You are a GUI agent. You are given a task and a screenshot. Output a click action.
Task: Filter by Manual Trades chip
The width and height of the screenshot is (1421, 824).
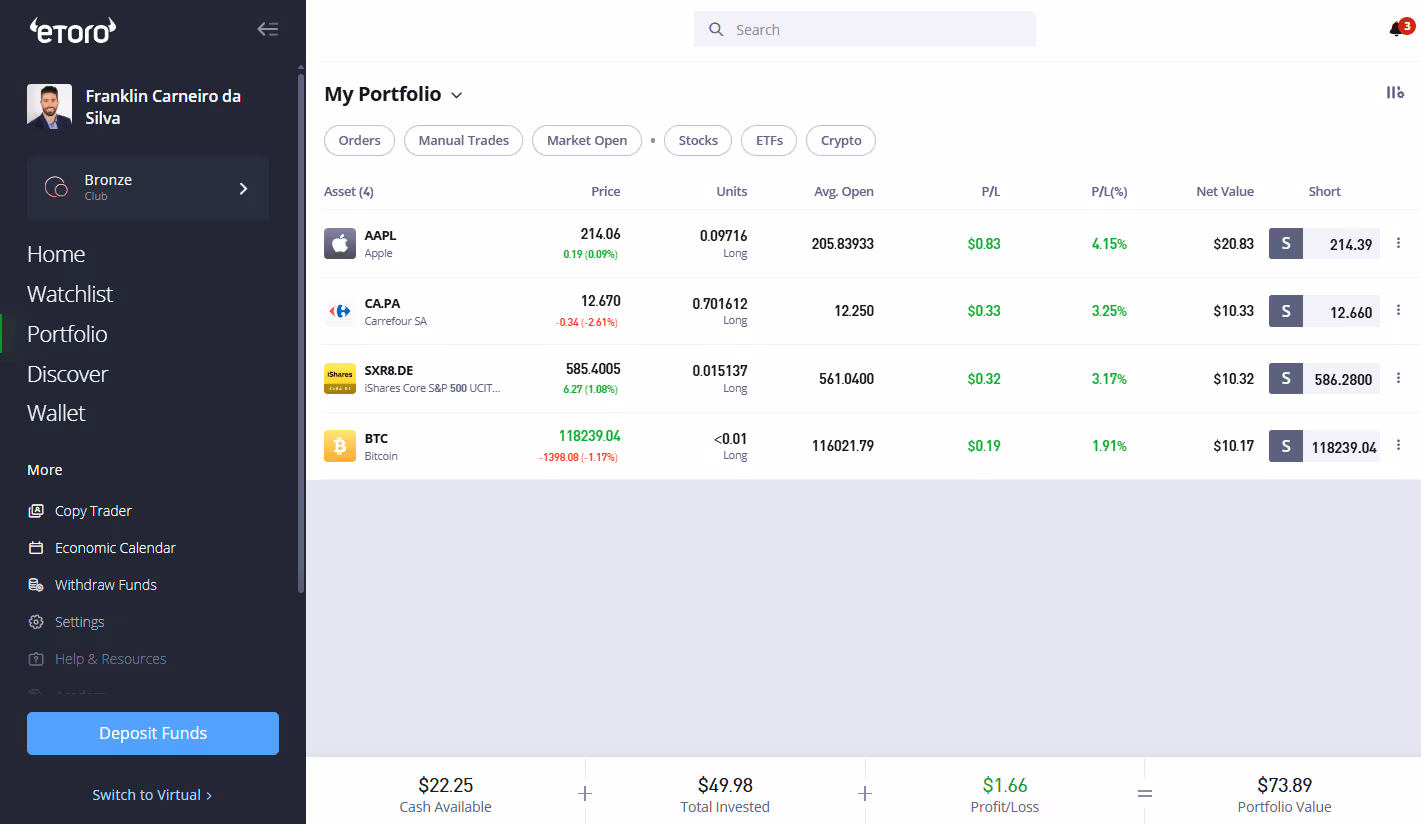(463, 141)
